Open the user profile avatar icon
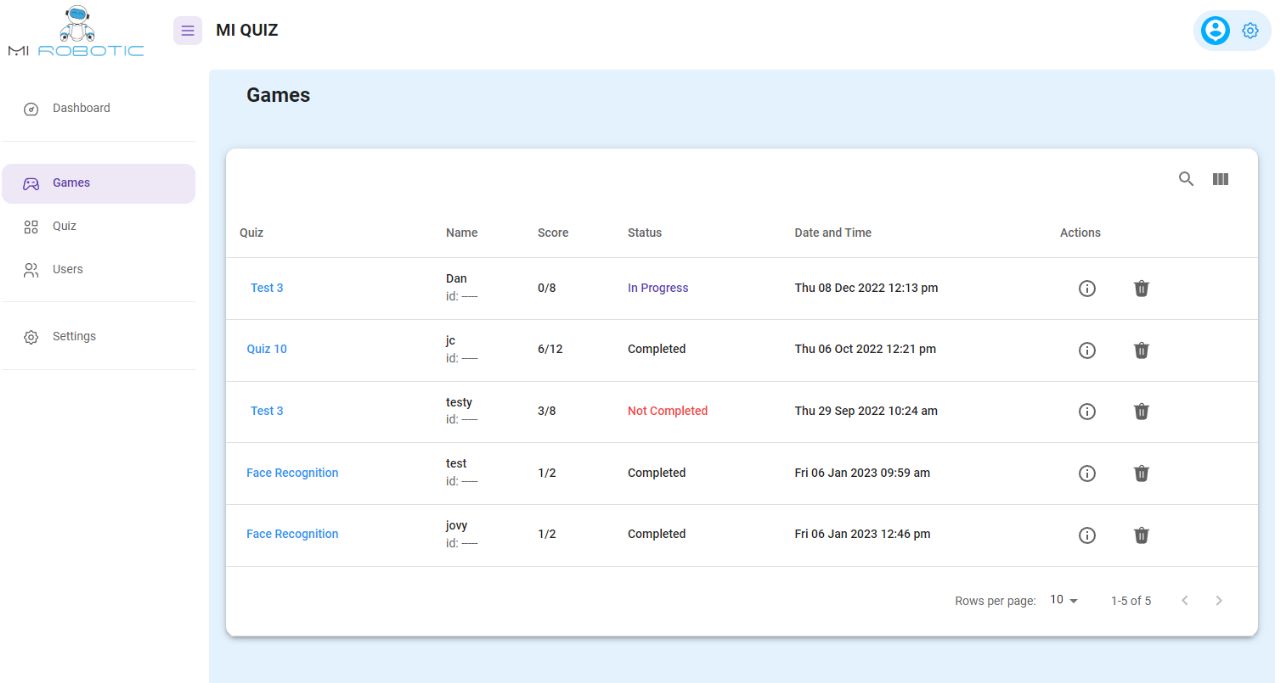1280x683 pixels. 1215,31
